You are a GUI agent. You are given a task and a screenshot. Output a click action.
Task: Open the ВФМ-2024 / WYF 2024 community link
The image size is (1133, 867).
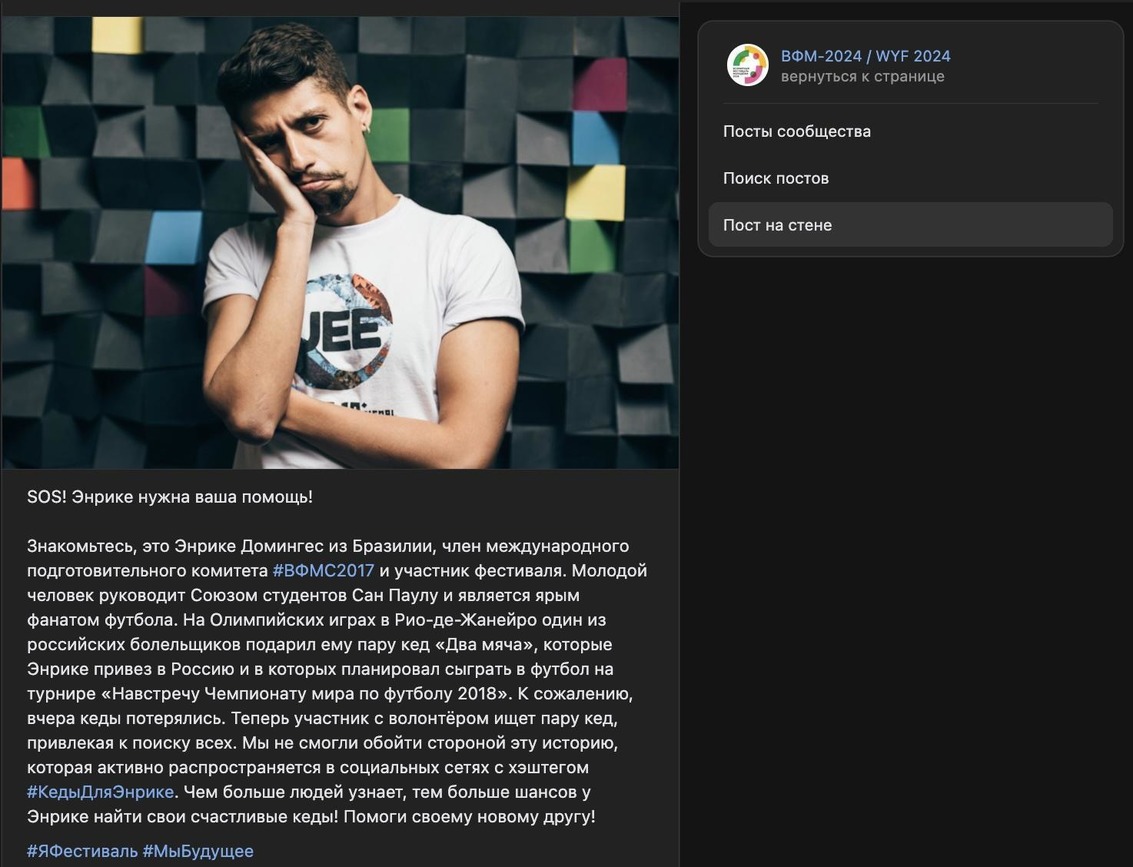[x=865, y=56]
